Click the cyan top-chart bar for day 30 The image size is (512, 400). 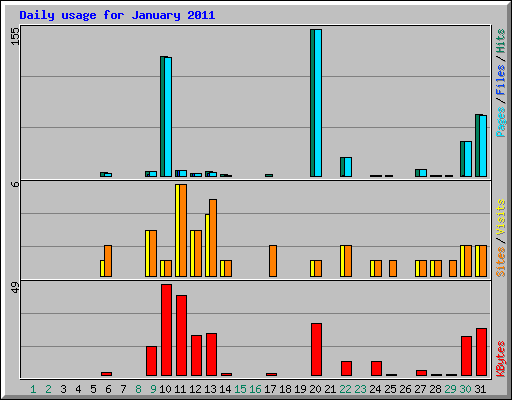pos(468,159)
